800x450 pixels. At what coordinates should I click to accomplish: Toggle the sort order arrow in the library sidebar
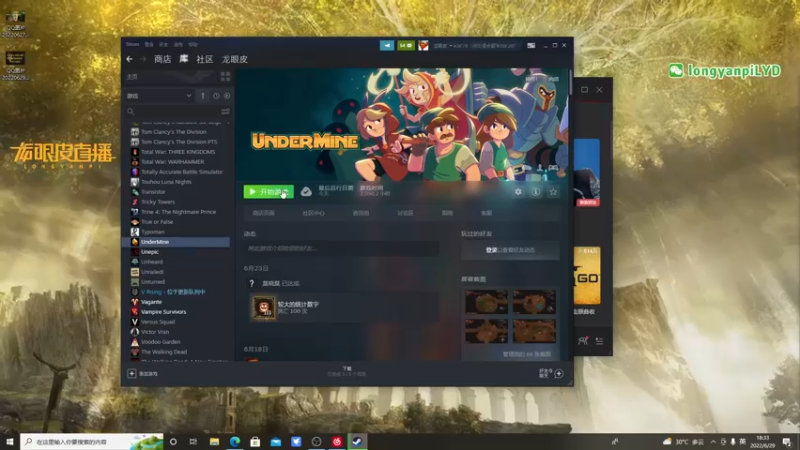(203, 95)
